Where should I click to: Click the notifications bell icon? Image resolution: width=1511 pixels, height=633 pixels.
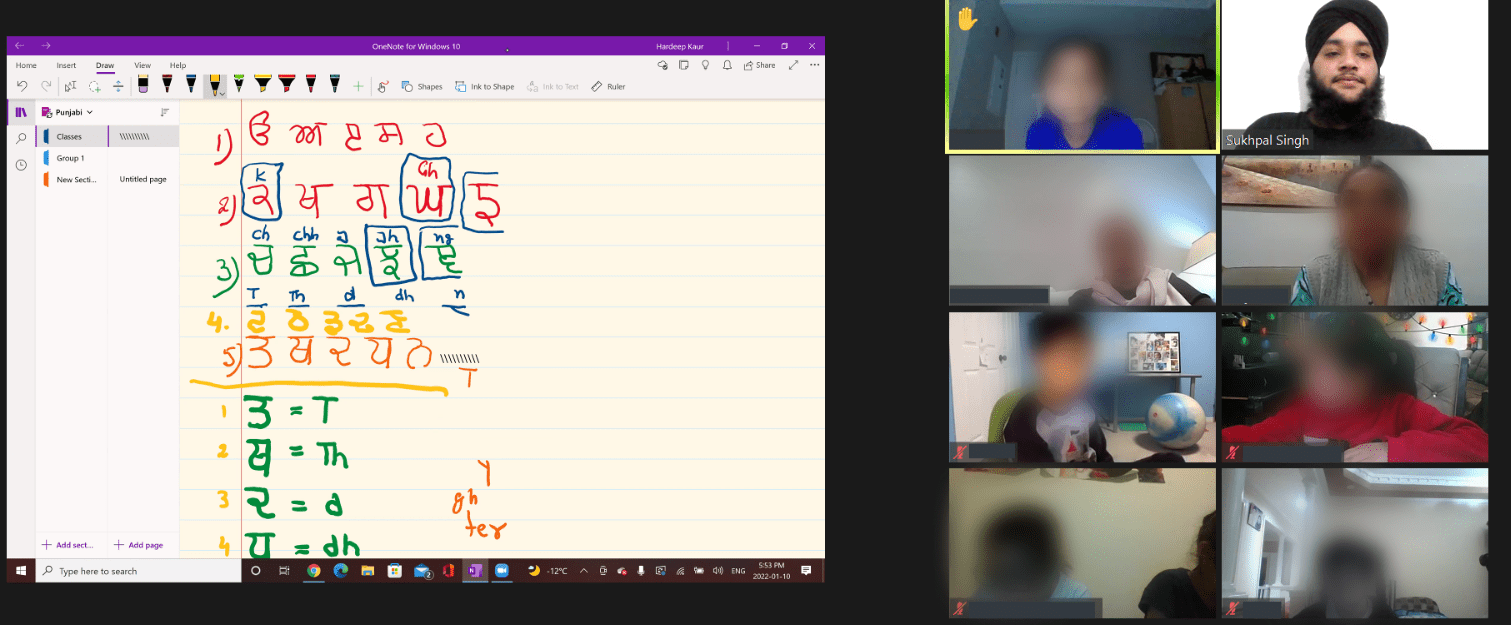(x=728, y=65)
